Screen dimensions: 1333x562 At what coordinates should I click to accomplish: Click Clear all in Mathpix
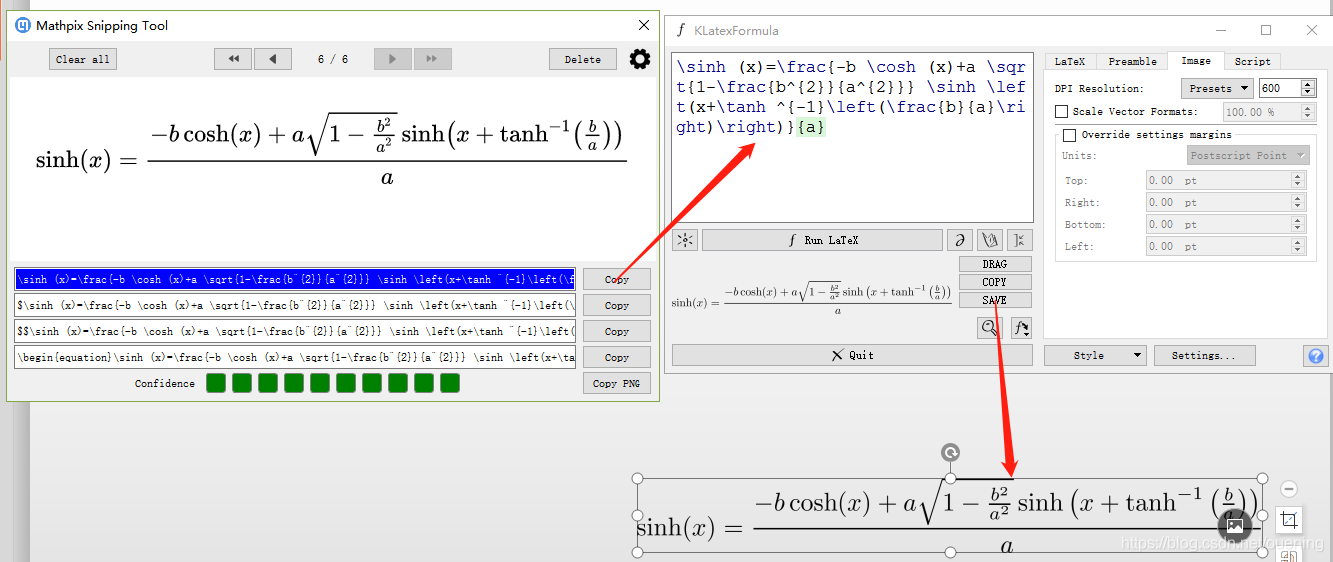(83, 59)
